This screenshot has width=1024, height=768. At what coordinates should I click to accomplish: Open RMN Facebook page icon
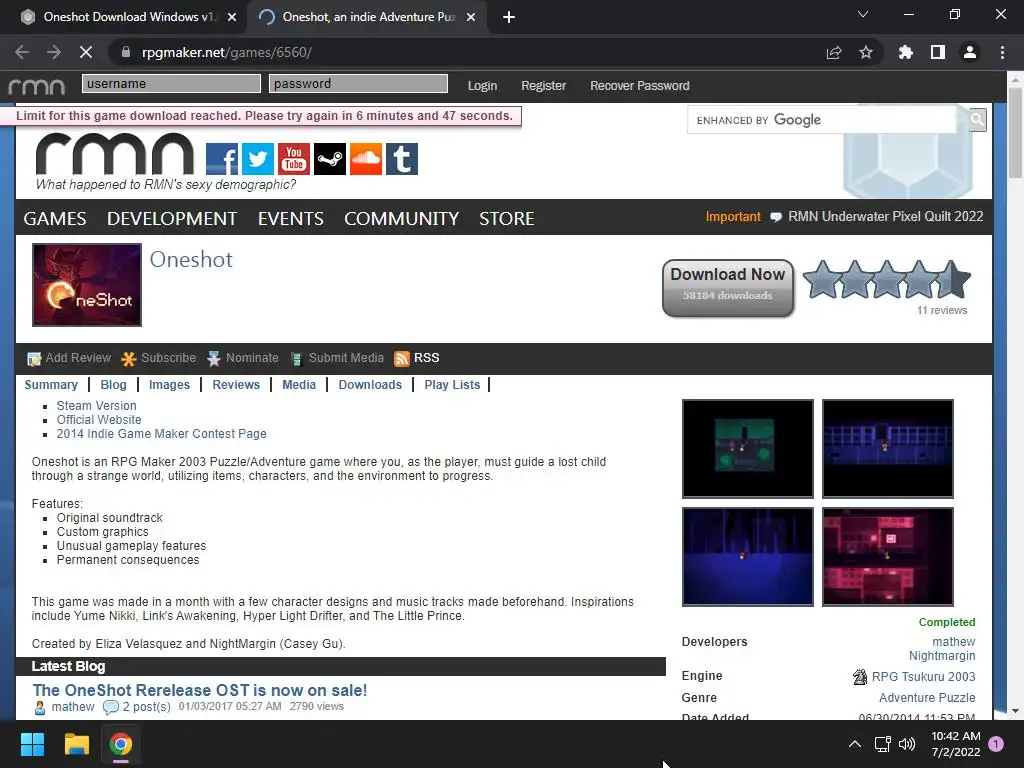pos(222,159)
